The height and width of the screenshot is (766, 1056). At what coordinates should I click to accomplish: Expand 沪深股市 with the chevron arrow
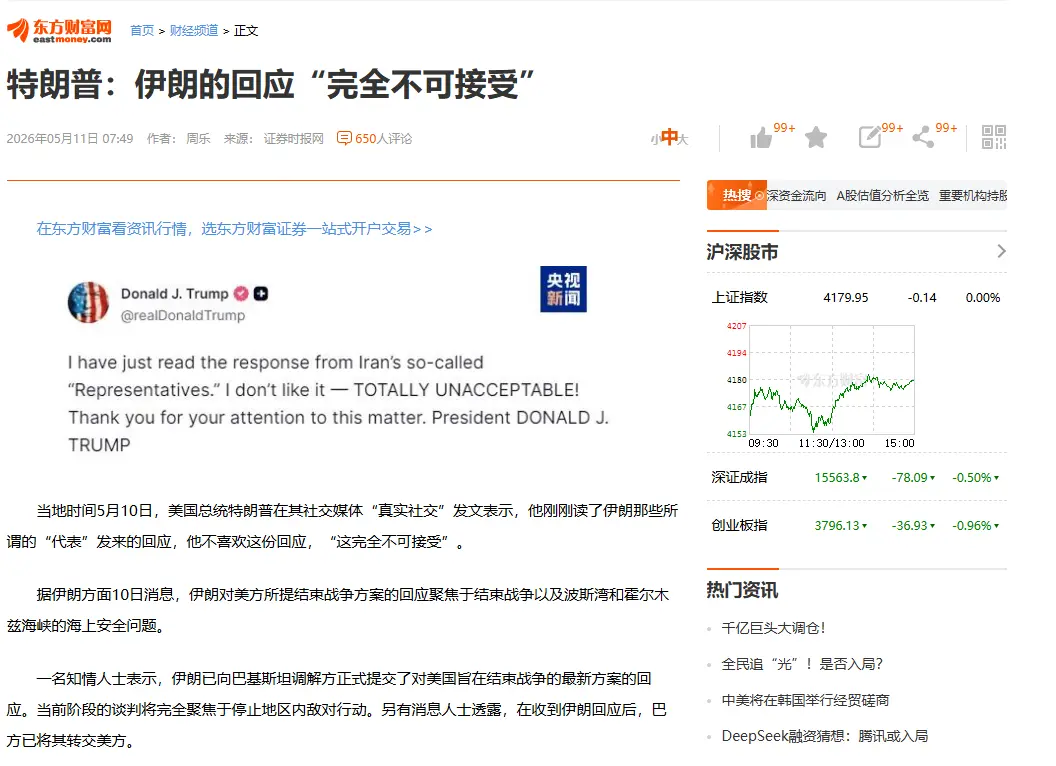[1001, 251]
